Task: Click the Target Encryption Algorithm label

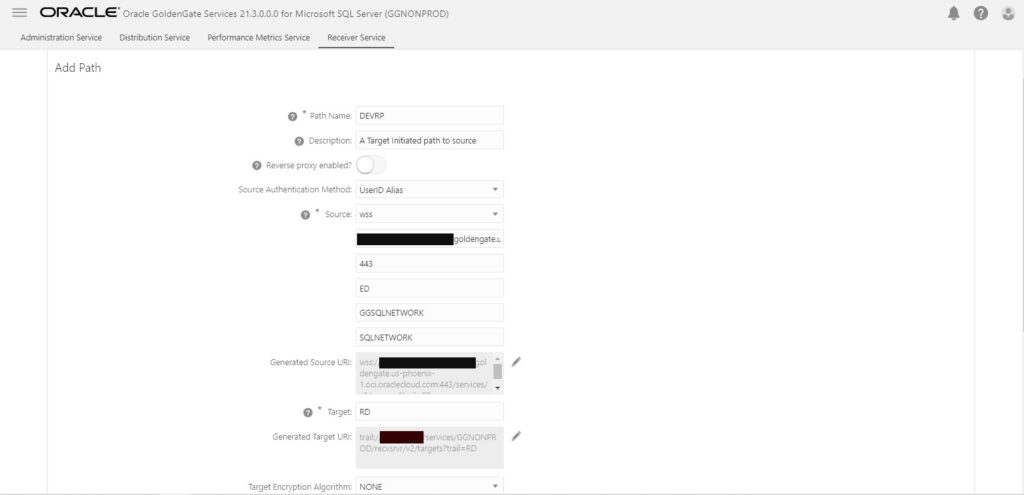Action: pyautogui.click(x=300, y=487)
